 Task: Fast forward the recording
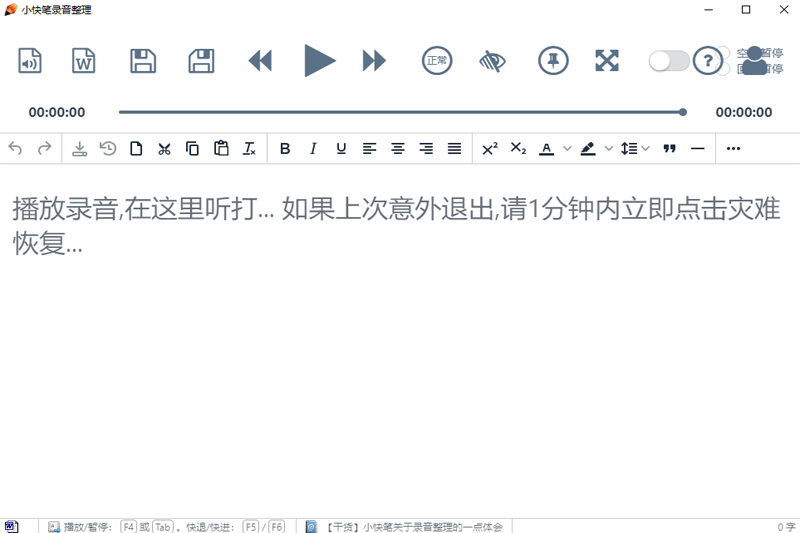pyautogui.click(x=374, y=61)
